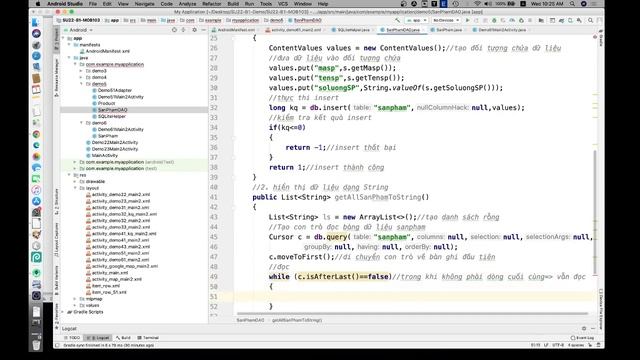Click the Make Project hammer icon

coord(397,20)
